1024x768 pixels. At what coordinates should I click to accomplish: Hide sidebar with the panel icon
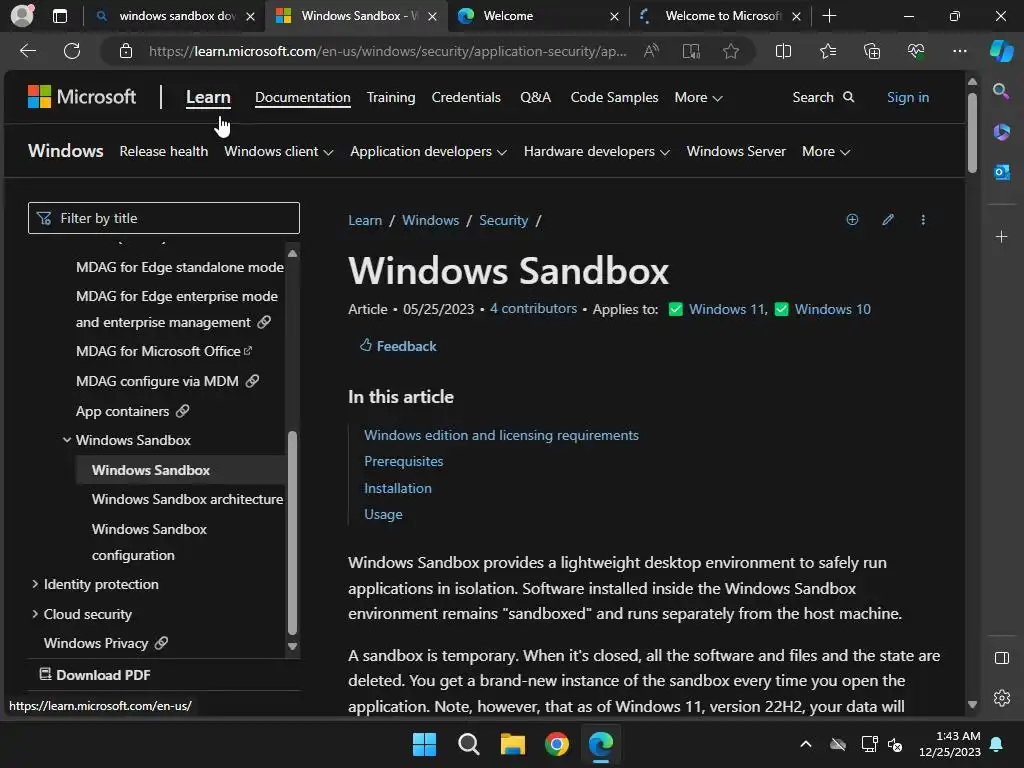click(x=1001, y=658)
